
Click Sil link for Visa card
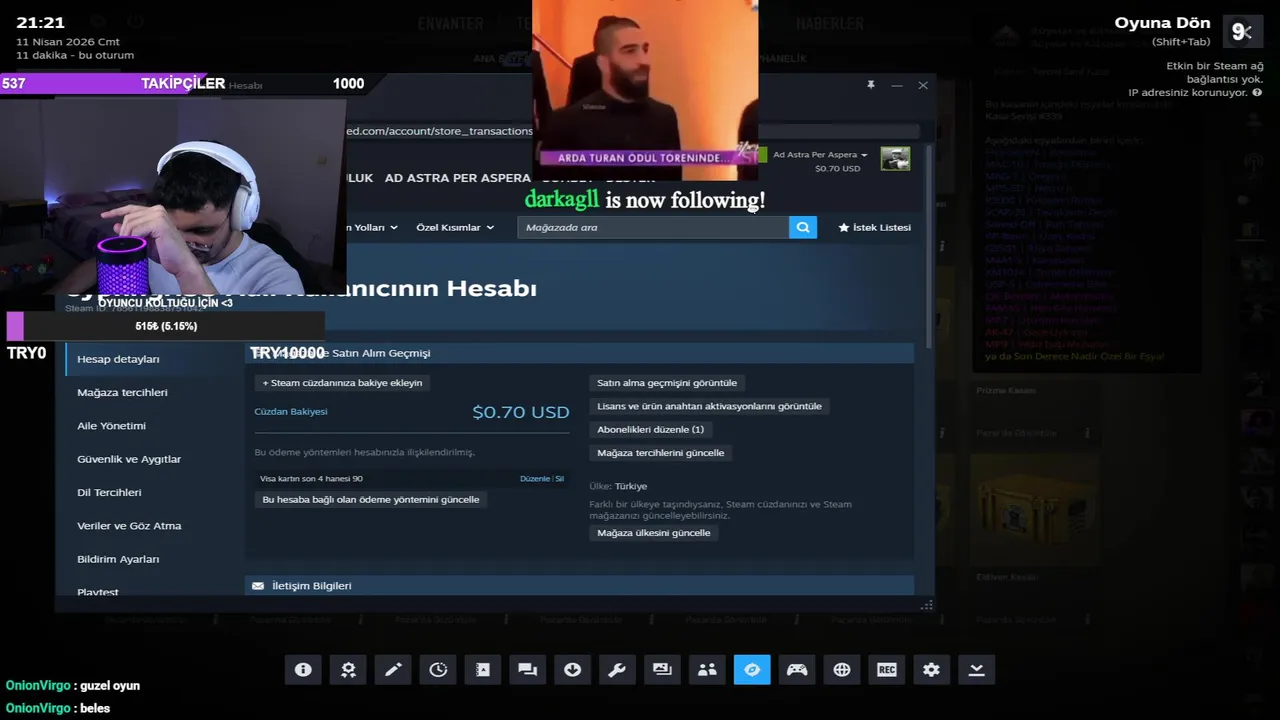pyautogui.click(x=560, y=479)
